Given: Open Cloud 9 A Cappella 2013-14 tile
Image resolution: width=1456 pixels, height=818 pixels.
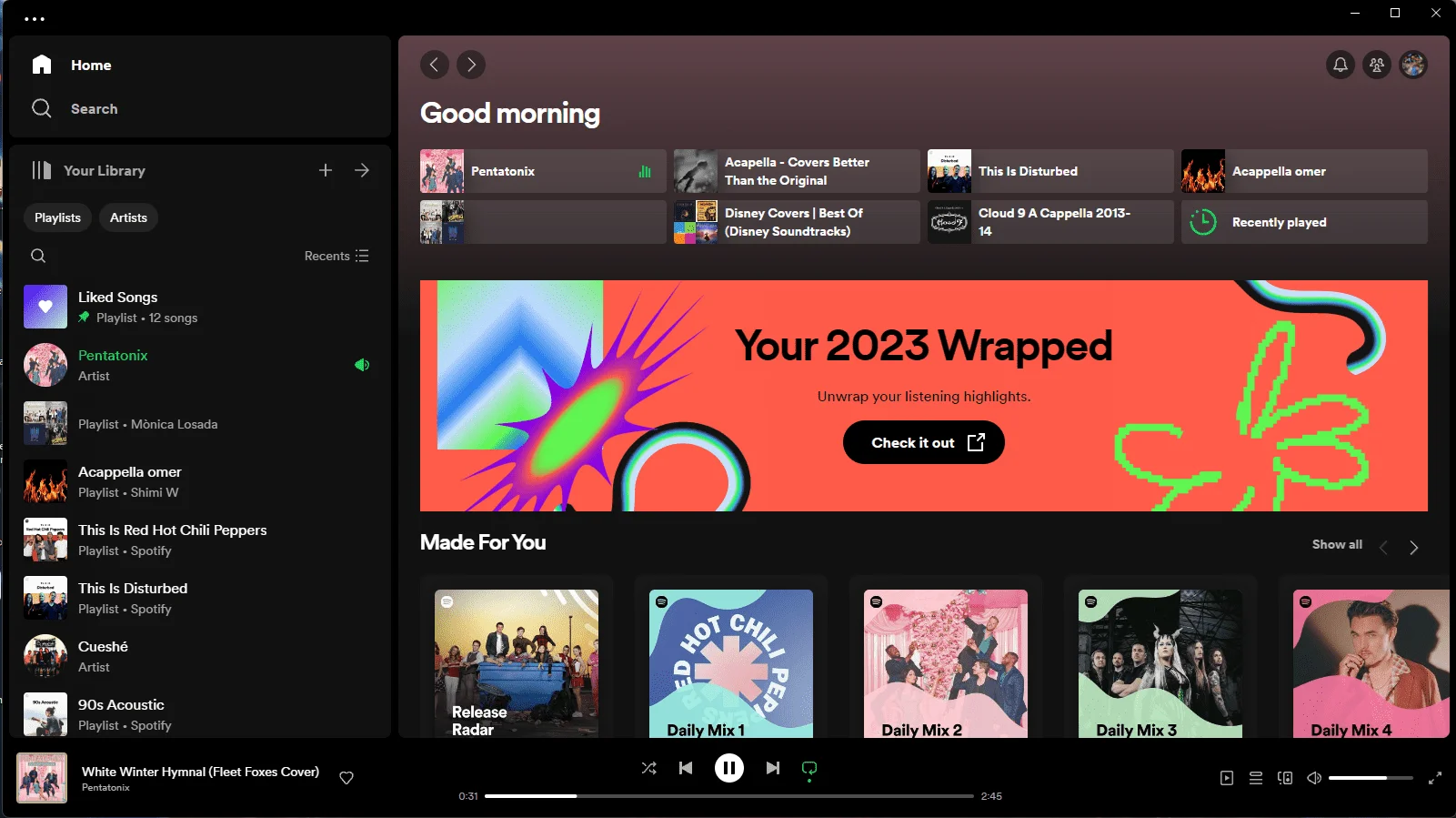Looking at the screenshot, I should pos(1050,222).
